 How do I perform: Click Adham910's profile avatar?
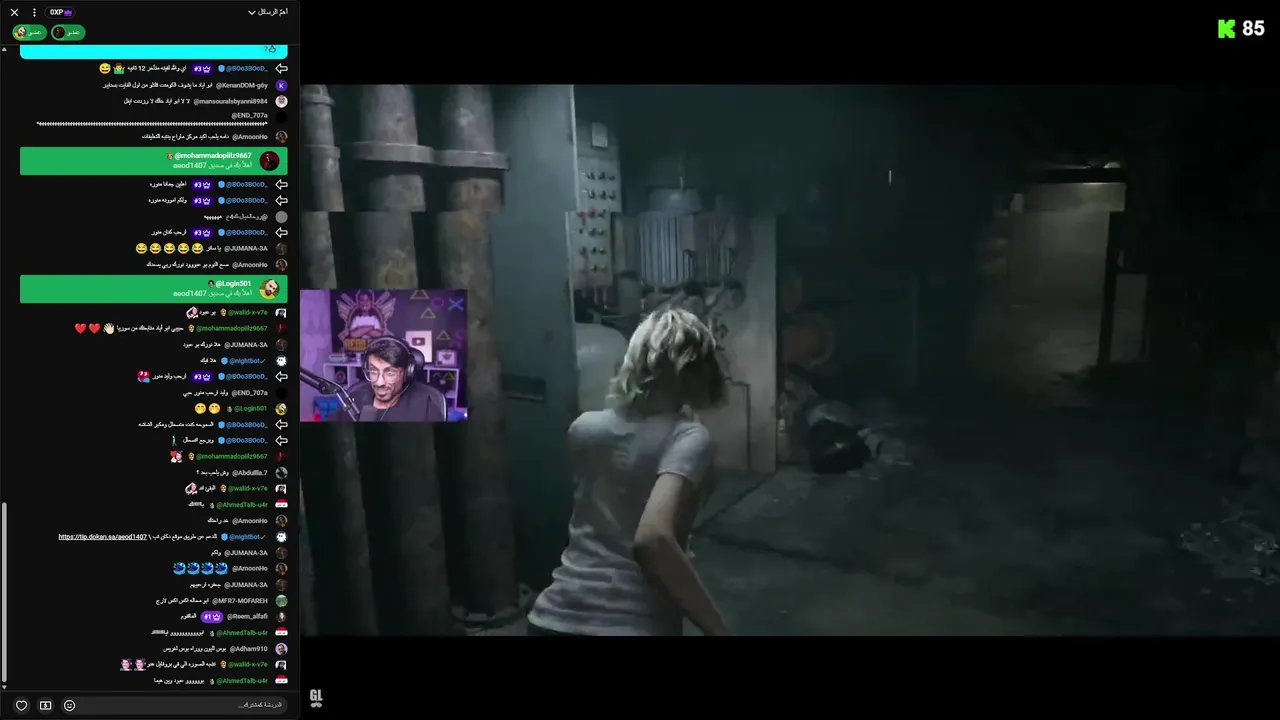(x=281, y=649)
